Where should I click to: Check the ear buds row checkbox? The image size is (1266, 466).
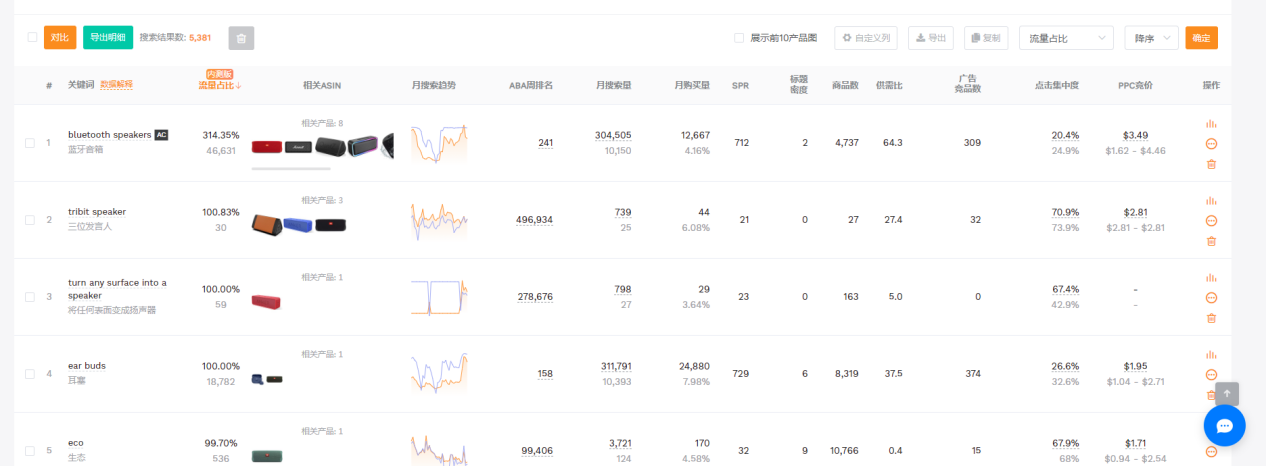pyautogui.click(x=30, y=374)
